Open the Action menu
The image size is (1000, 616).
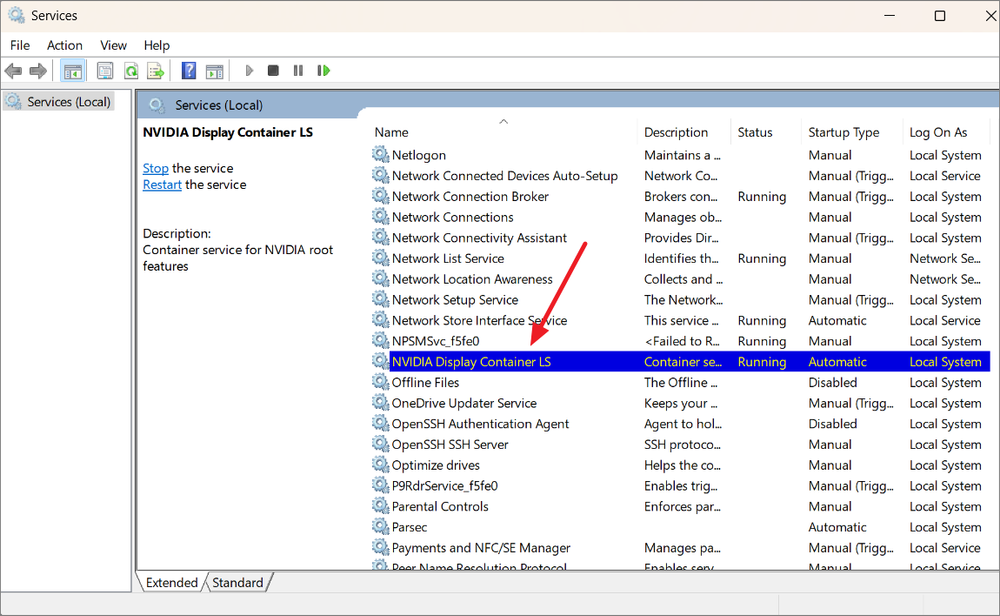pyautogui.click(x=64, y=45)
